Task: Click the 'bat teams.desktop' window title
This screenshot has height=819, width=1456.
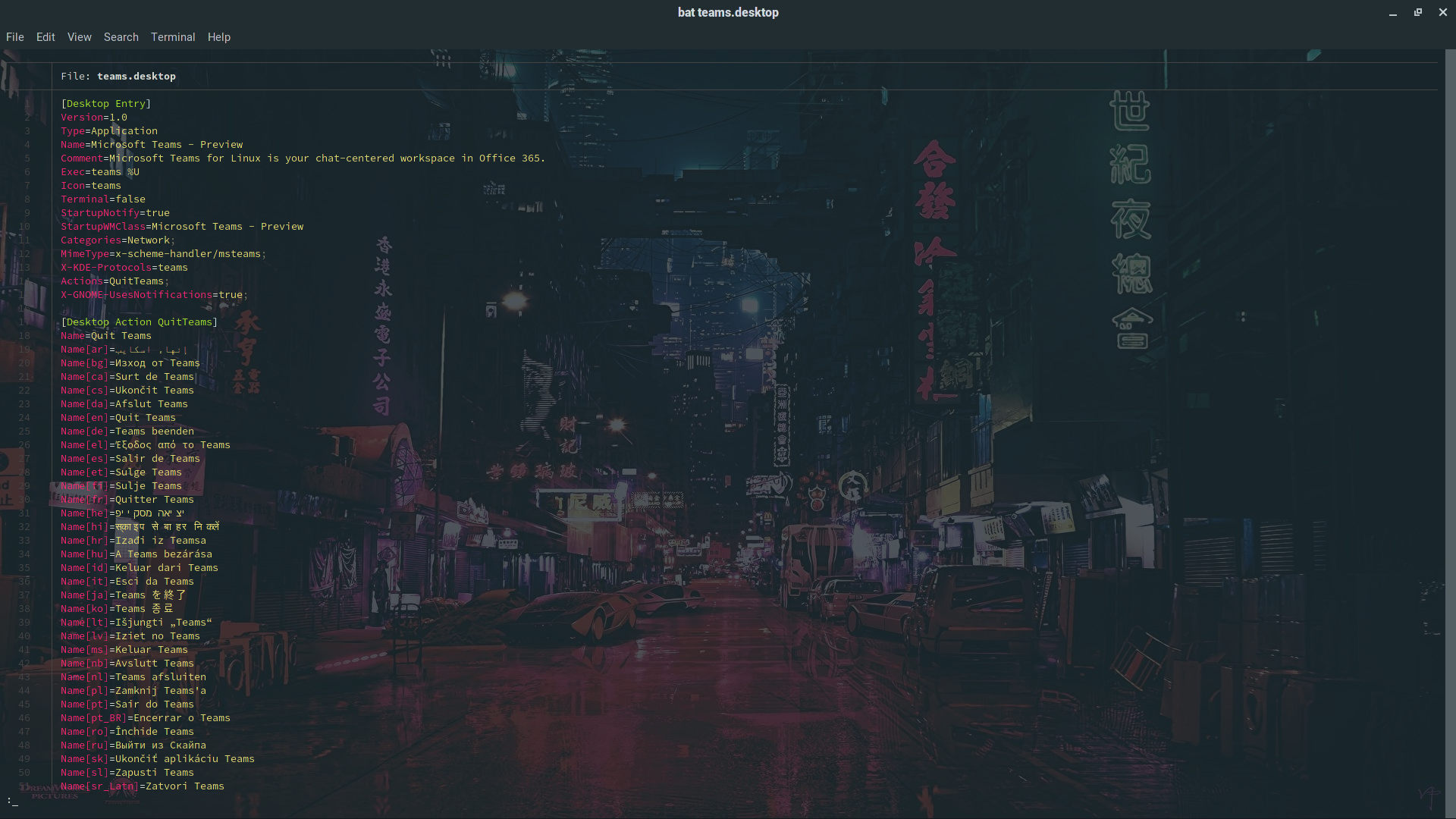Action: (728, 12)
